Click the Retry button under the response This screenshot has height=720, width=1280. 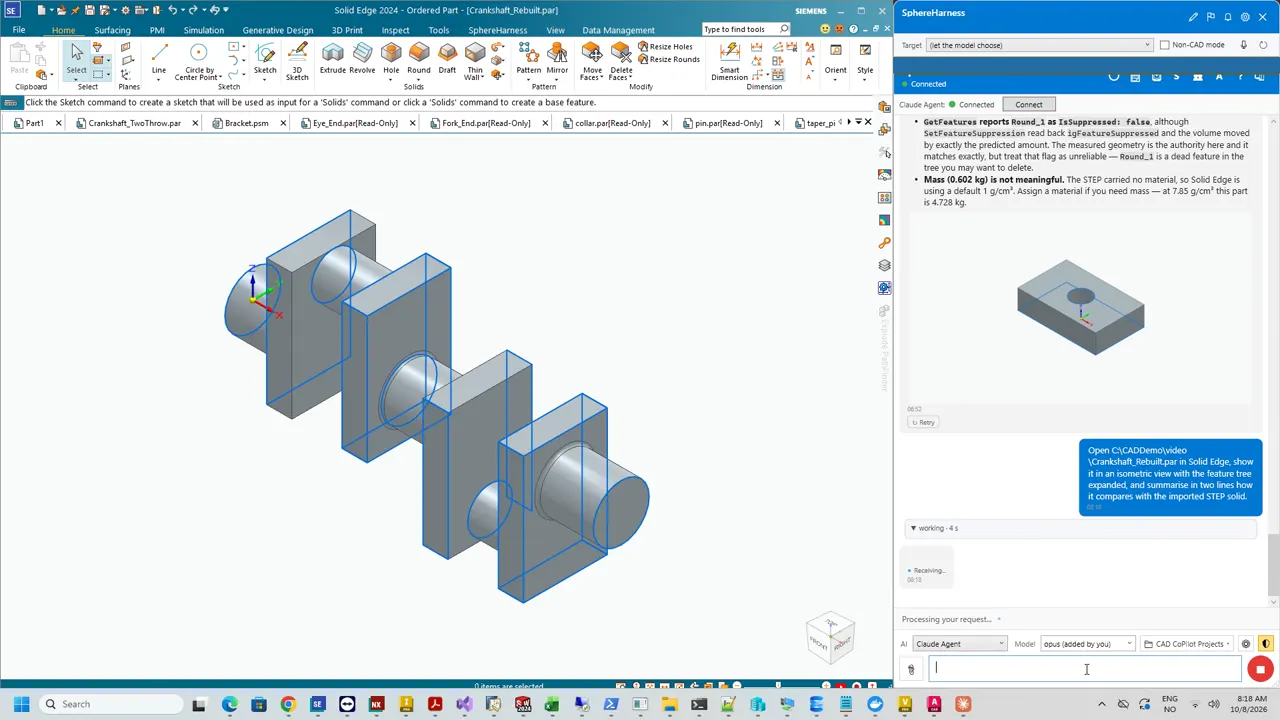tap(923, 422)
